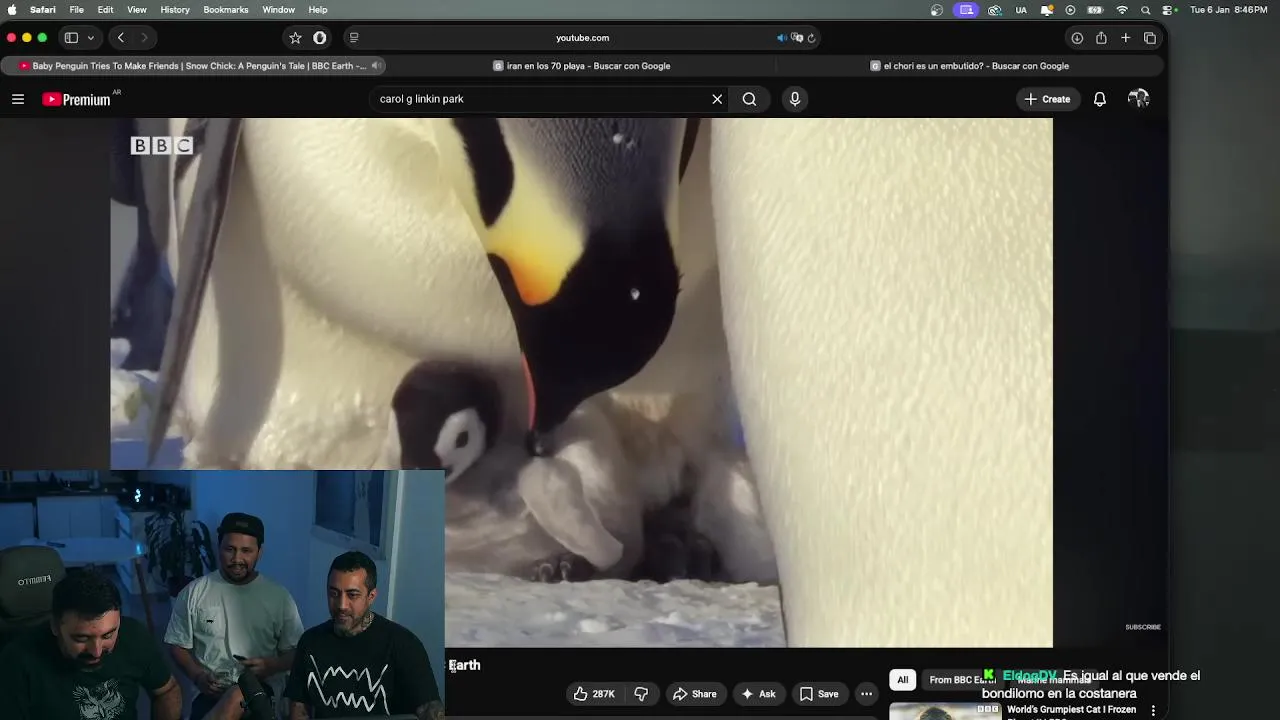Viewport: 1280px width, 720px height.
Task: Open the Help menu
Action: [x=318, y=10]
